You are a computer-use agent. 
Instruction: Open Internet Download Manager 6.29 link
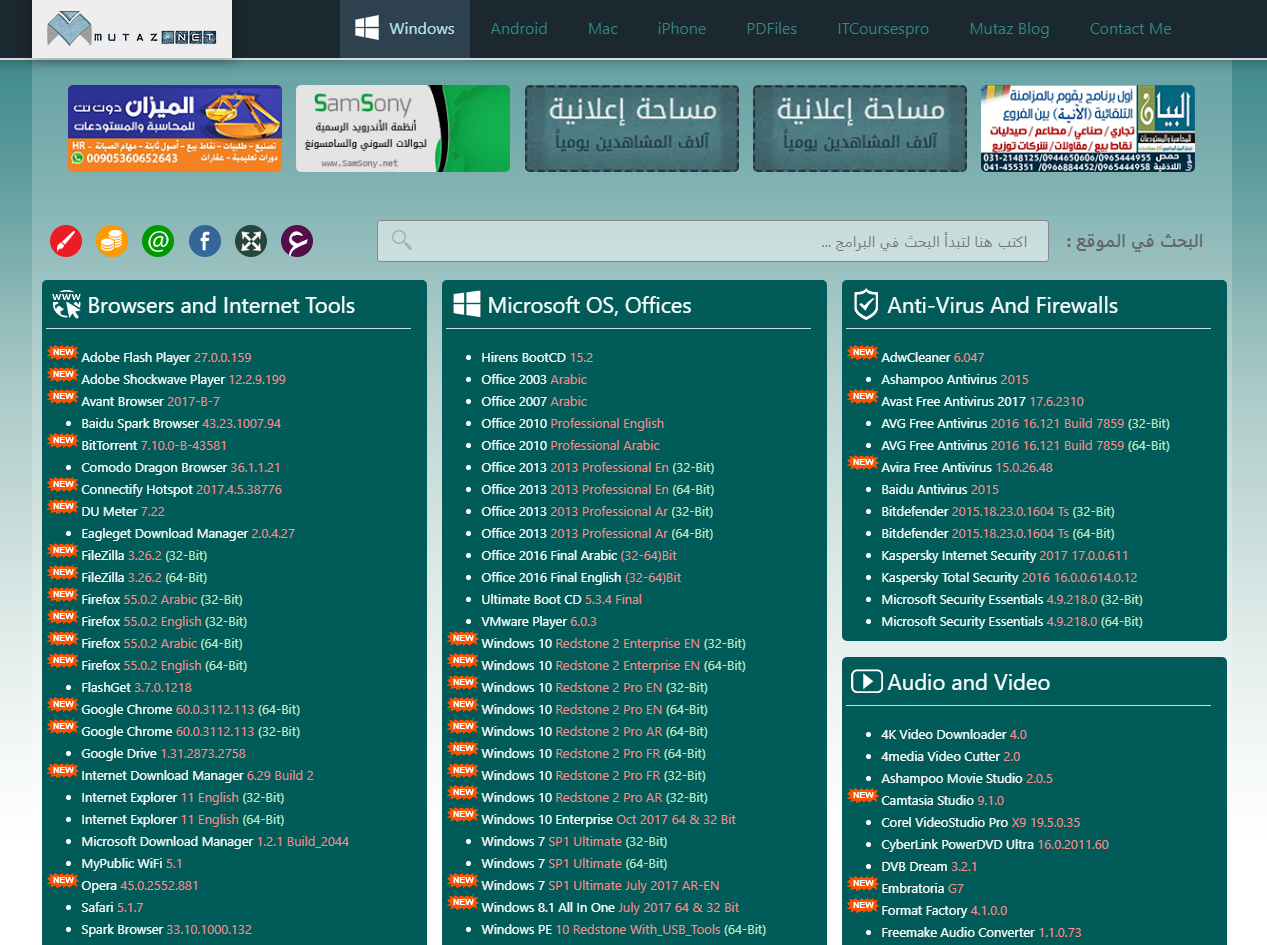pyautogui.click(x=198, y=775)
